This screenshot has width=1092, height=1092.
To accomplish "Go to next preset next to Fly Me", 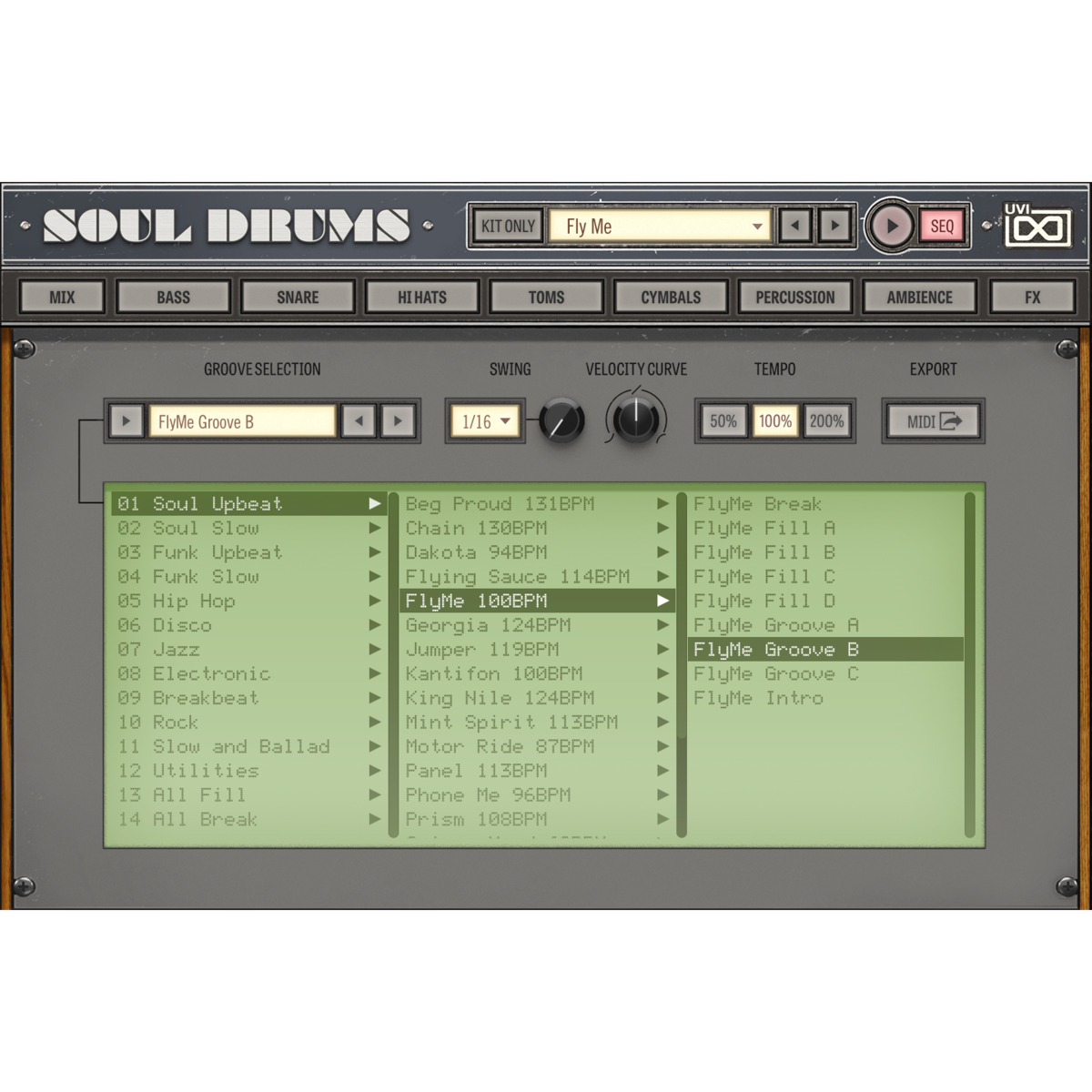I will [x=834, y=226].
